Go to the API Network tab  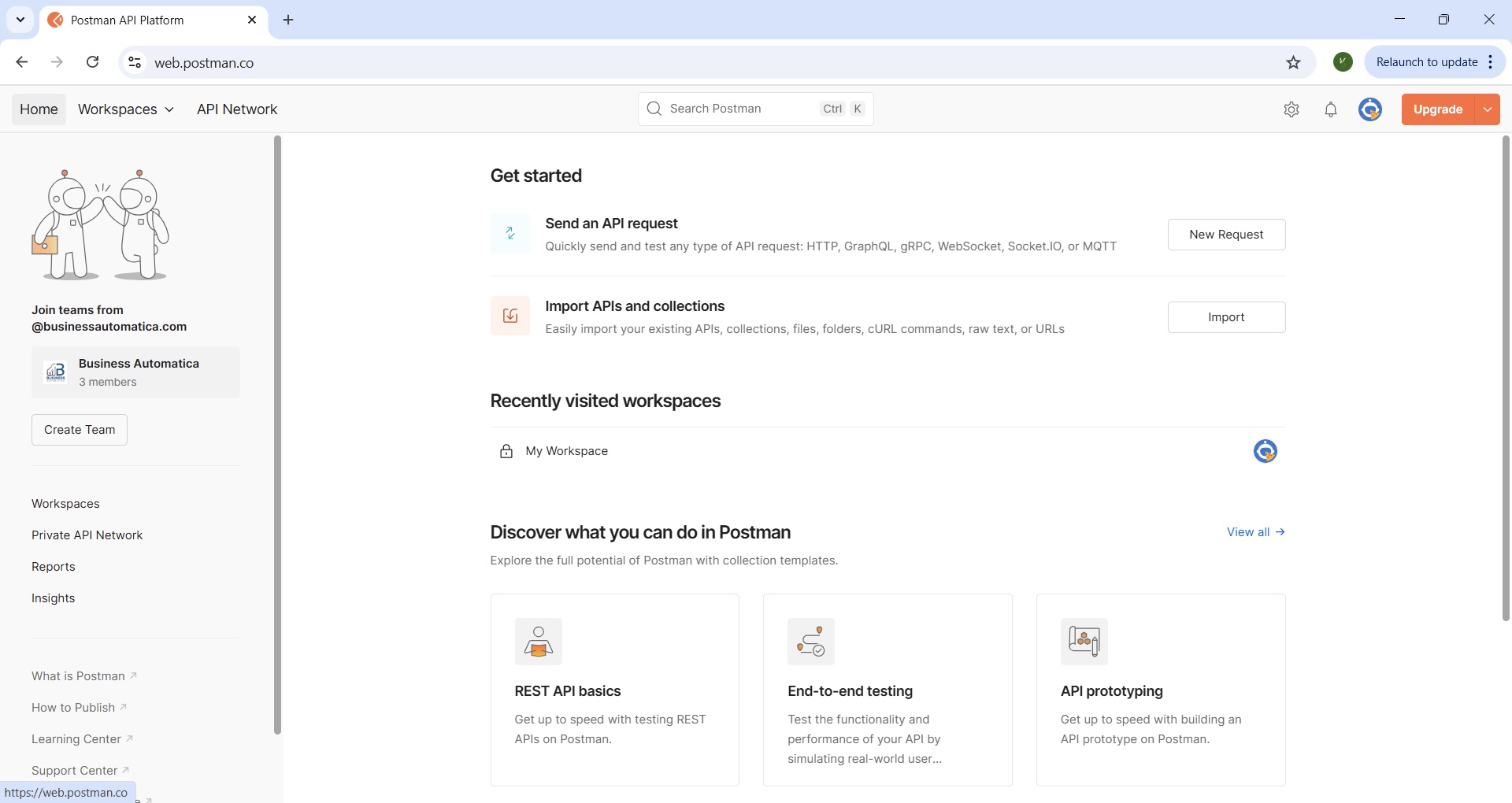click(x=237, y=109)
